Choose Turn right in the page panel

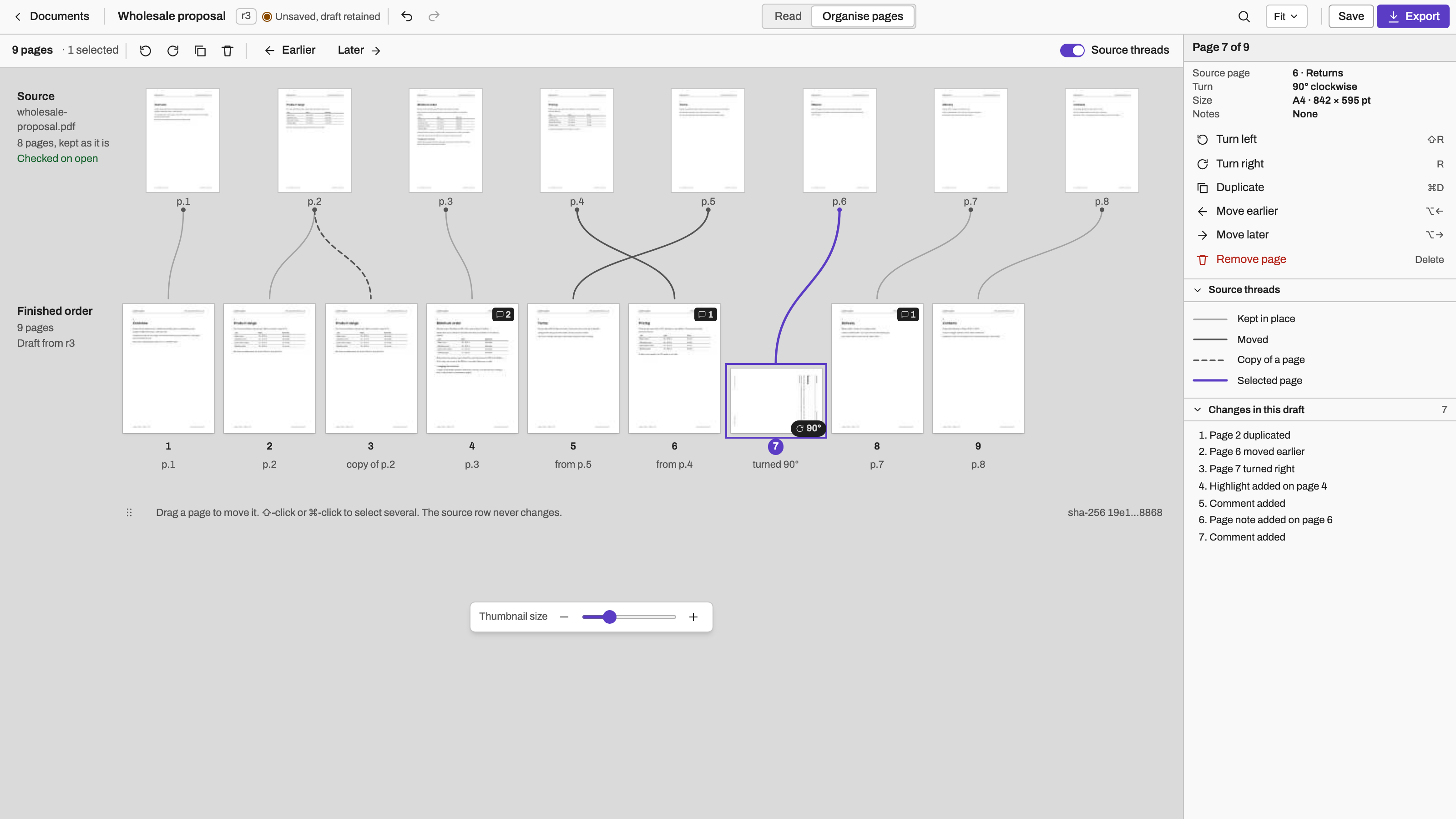(1319, 163)
